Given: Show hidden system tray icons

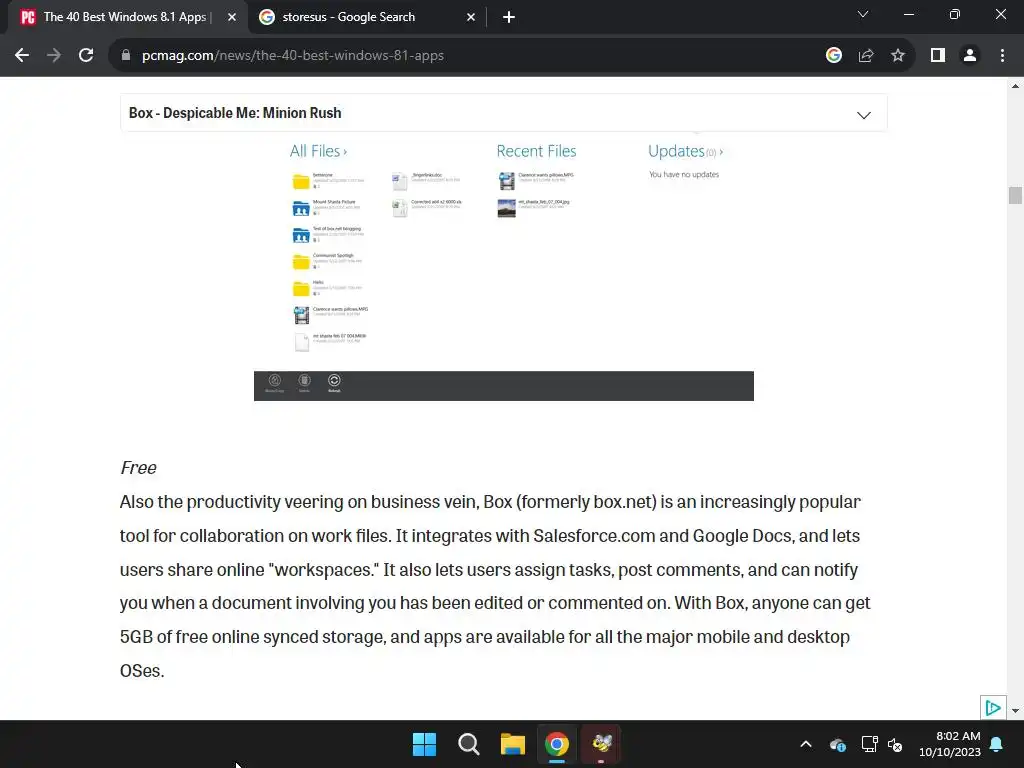Looking at the screenshot, I should pos(806,744).
